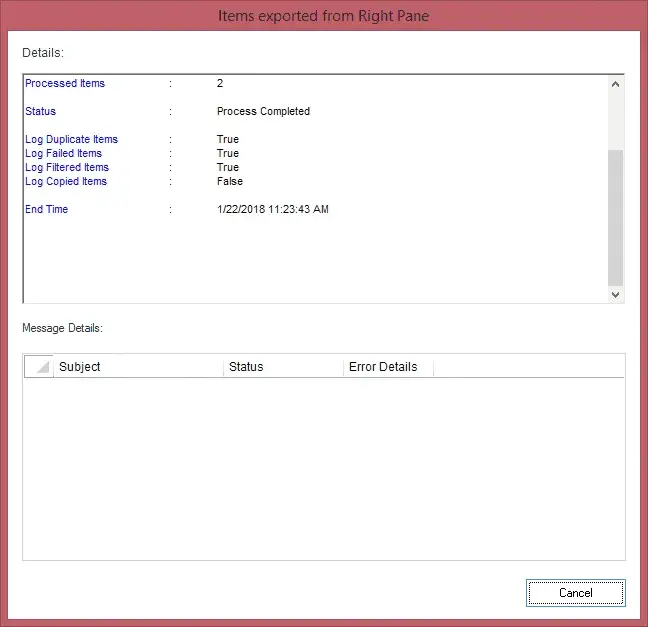Click the Log Failed Items label

(63, 154)
